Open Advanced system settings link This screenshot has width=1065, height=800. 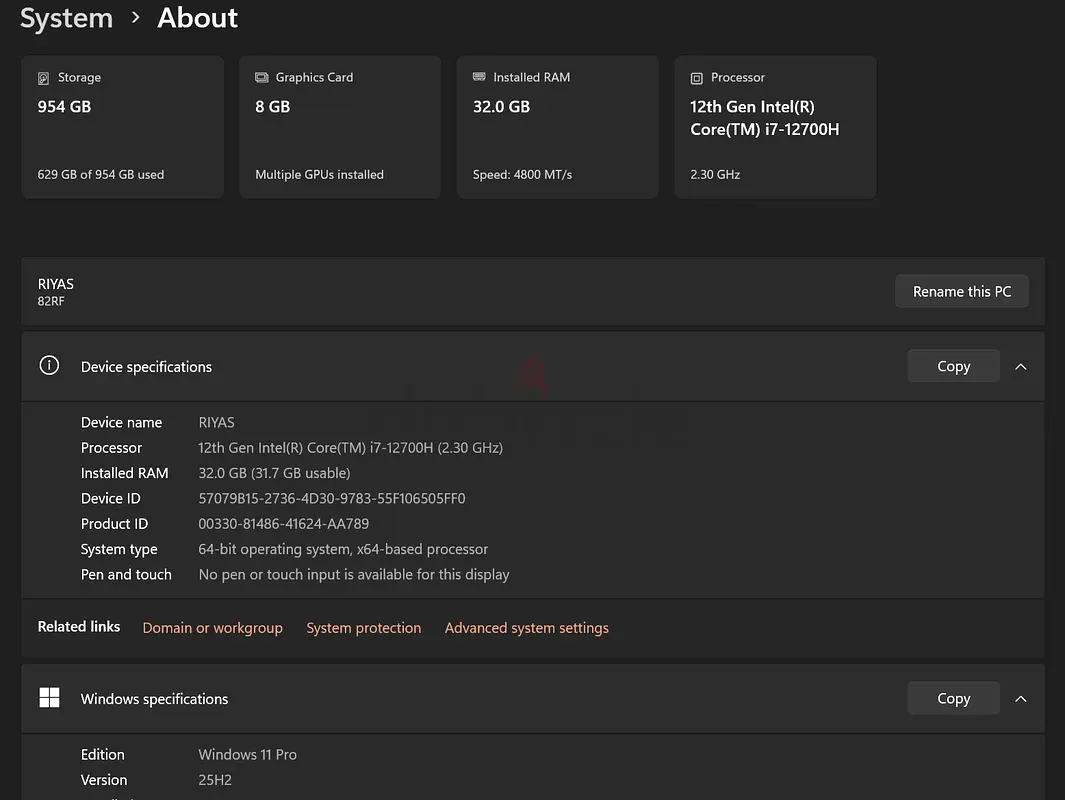(526, 628)
